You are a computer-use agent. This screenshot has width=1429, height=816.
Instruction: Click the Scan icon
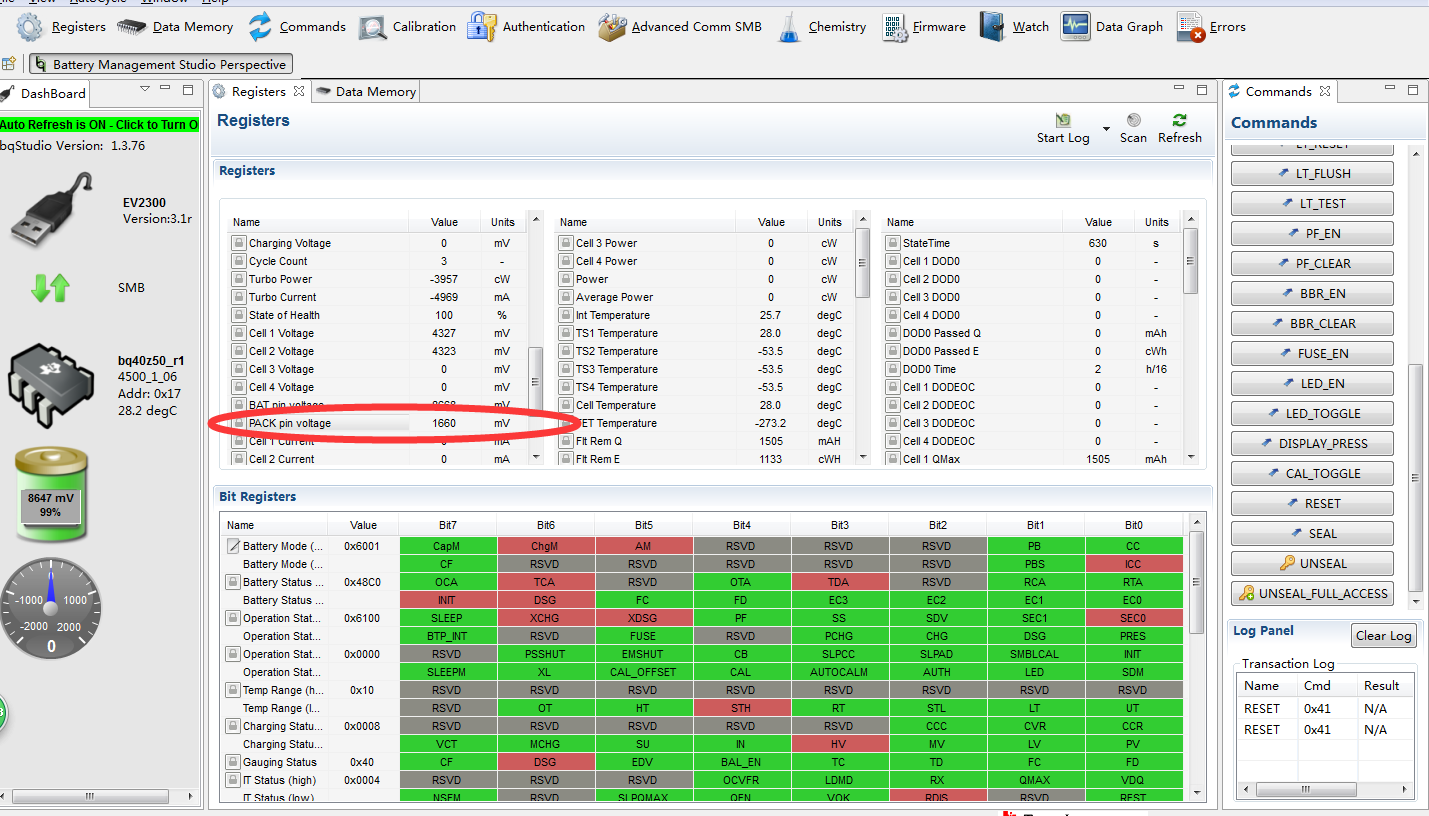click(x=1133, y=121)
